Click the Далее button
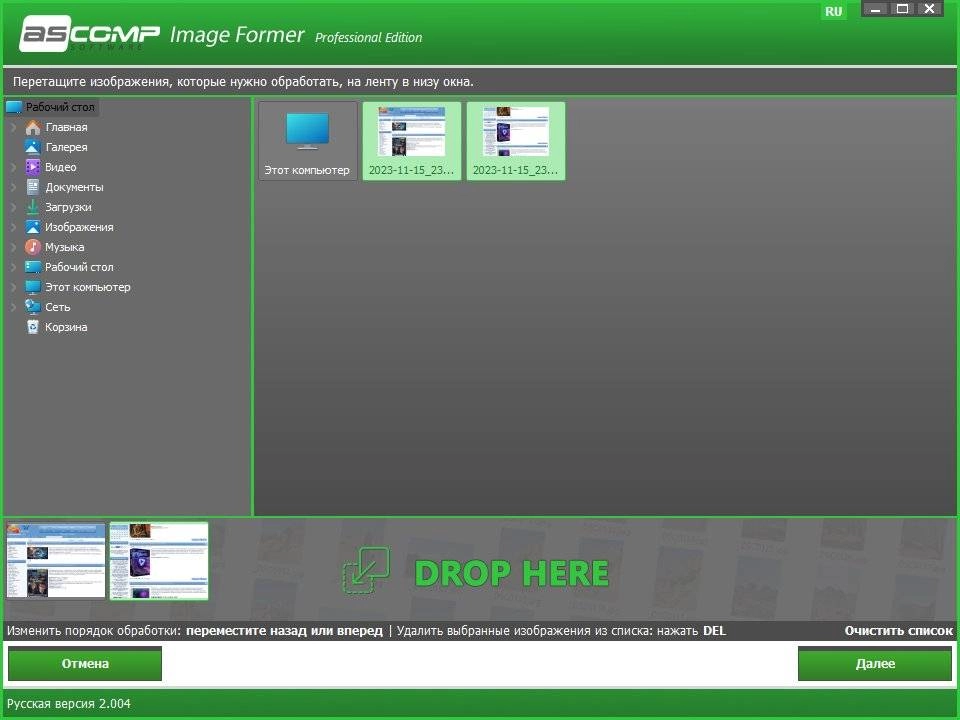960x720 pixels. coord(875,664)
